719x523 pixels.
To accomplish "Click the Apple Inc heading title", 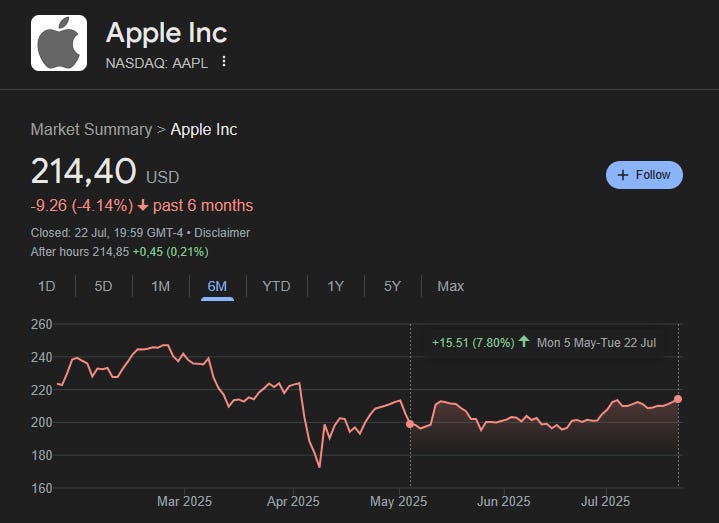I will point(166,33).
